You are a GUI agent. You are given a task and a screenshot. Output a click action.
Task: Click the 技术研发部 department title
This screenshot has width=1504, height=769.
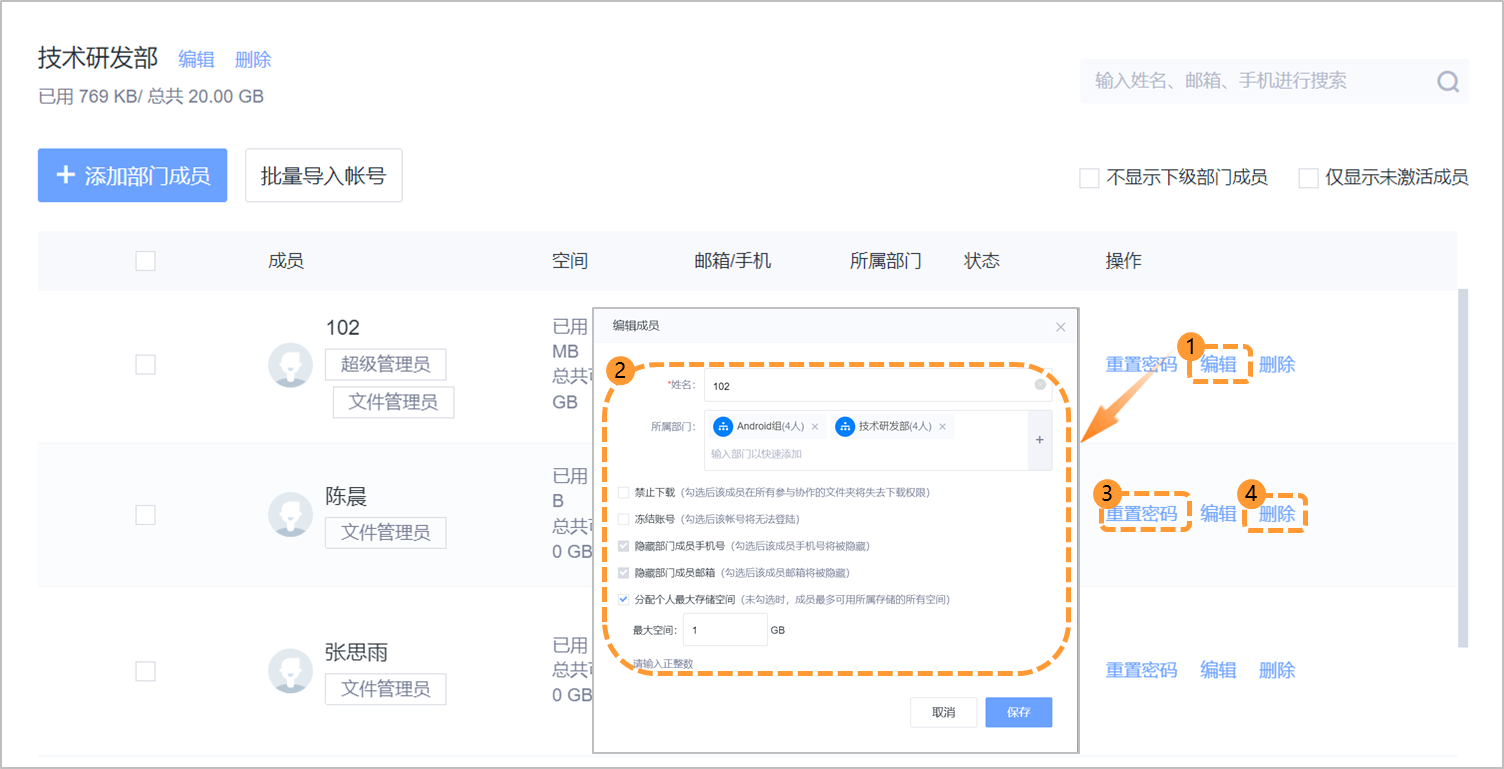tap(98, 58)
